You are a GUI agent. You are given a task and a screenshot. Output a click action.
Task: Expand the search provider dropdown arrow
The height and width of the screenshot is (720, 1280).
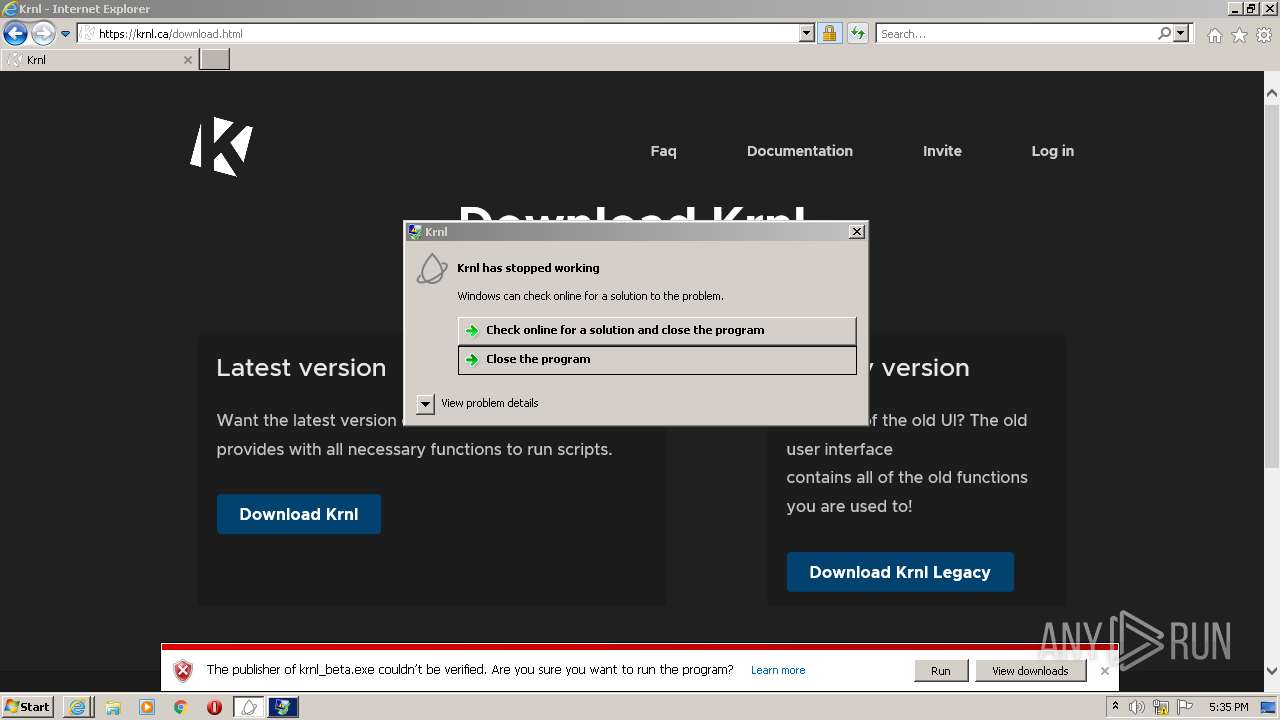click(x=1181, y=34)
